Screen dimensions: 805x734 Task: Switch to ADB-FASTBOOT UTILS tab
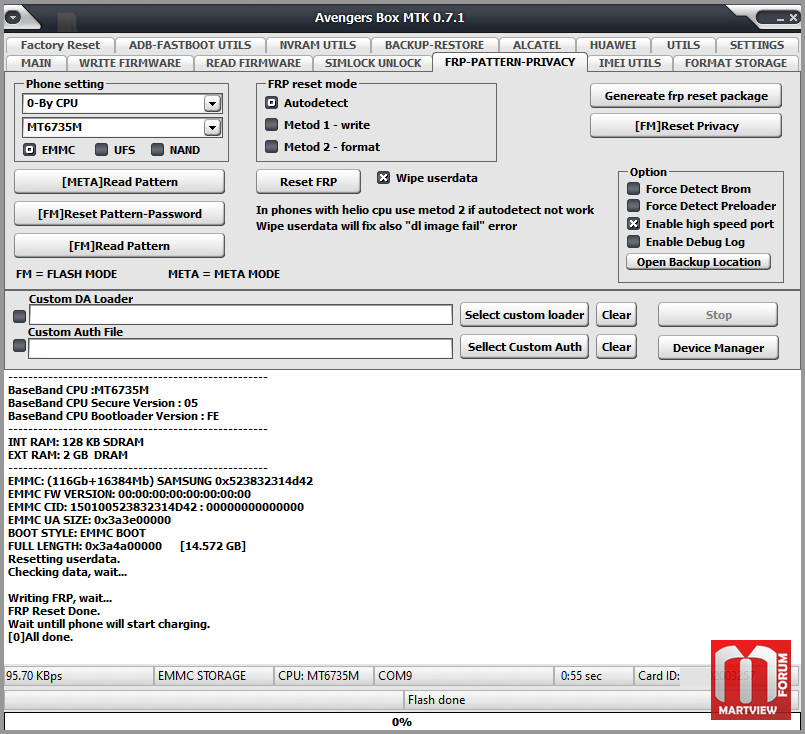tap(190, 45)
